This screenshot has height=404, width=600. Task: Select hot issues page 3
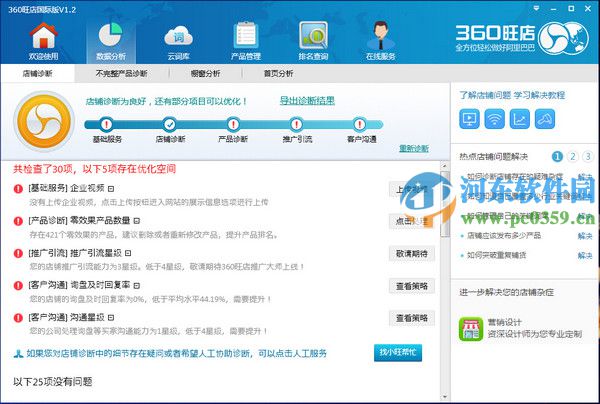tap(588, 156)
